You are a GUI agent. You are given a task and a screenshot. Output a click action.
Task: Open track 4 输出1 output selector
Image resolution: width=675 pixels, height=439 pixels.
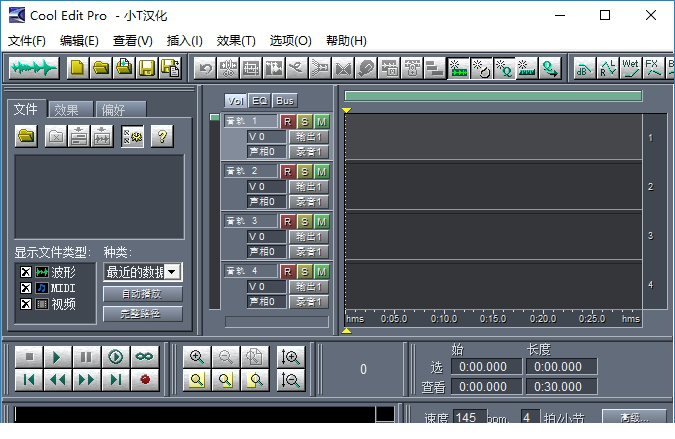[309, 287]
